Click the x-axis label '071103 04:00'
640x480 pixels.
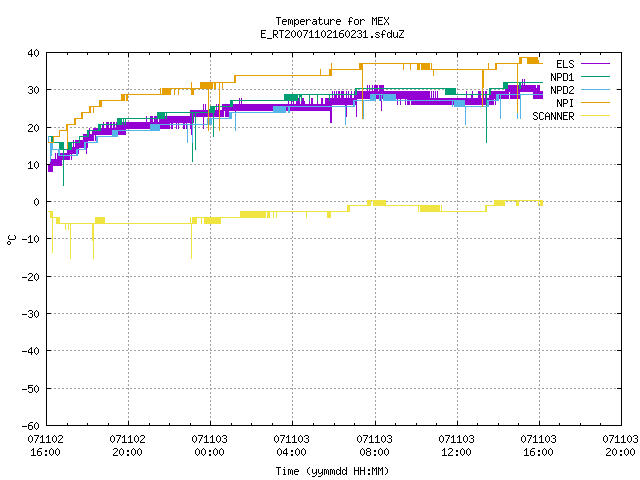[291, 446]
